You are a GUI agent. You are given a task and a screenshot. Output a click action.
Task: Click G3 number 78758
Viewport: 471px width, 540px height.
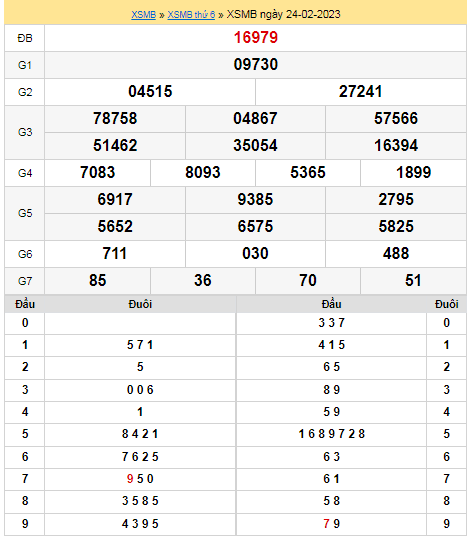pos(115,118)
